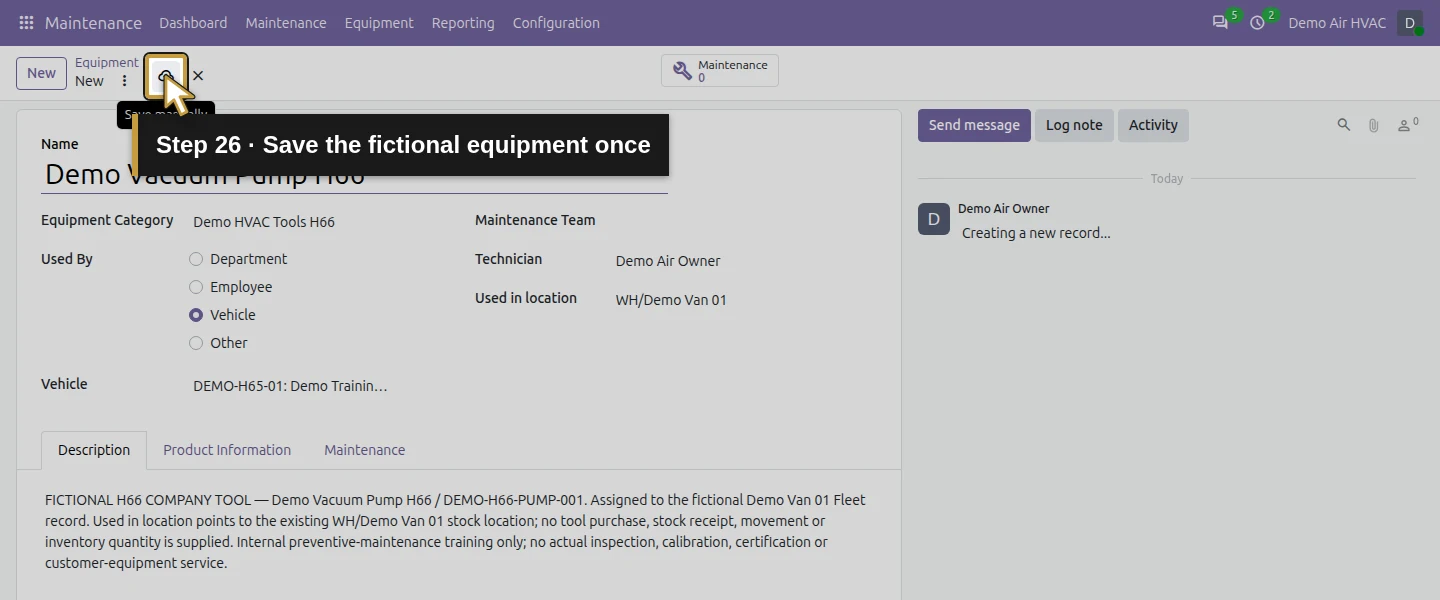Viewport: 1440px width, 600px height.
Task: Open the Configuration menu
Action: [556, 23]
